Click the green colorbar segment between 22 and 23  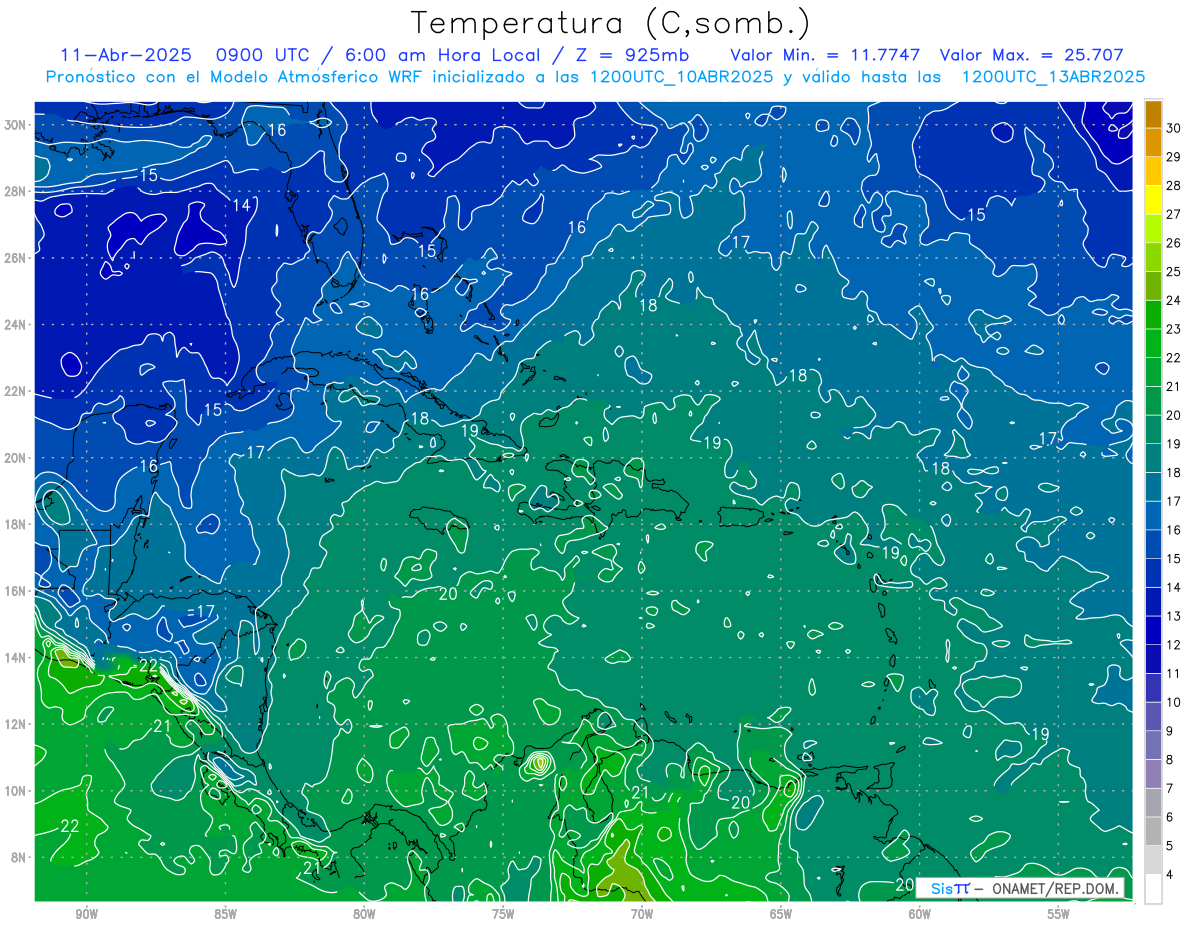(x=1153, y=343)
